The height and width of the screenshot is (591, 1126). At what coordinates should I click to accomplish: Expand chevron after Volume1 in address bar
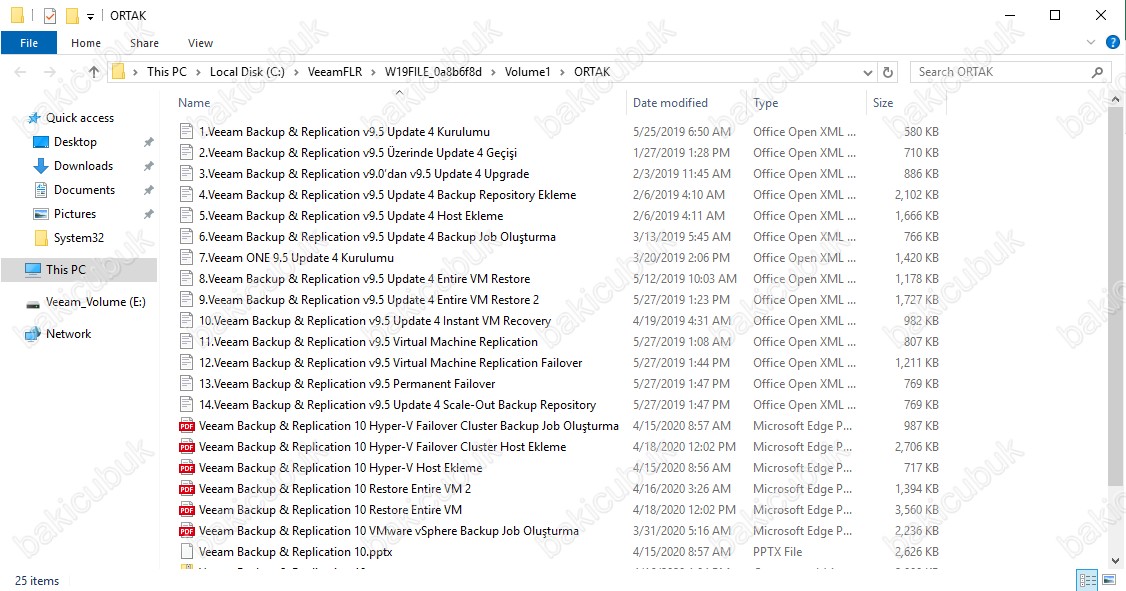[x=562, y=72]
